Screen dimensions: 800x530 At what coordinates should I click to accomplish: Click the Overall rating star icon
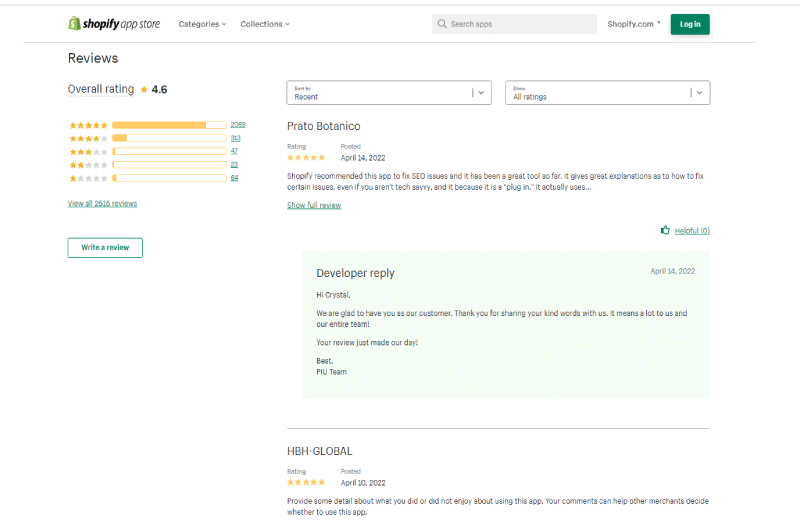(144, 90)
